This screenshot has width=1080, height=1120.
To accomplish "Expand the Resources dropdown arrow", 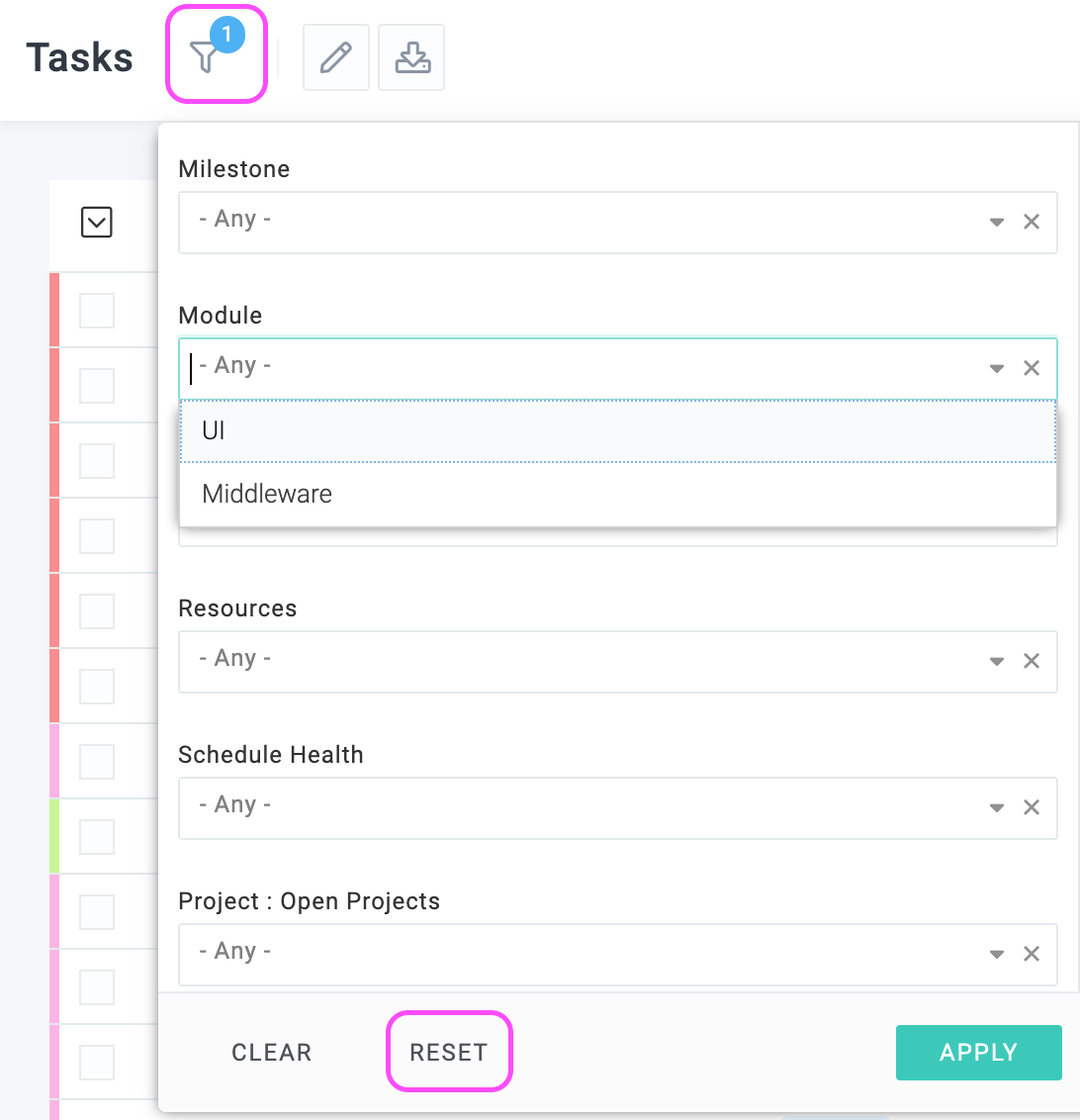I will (x=997, y=662).
